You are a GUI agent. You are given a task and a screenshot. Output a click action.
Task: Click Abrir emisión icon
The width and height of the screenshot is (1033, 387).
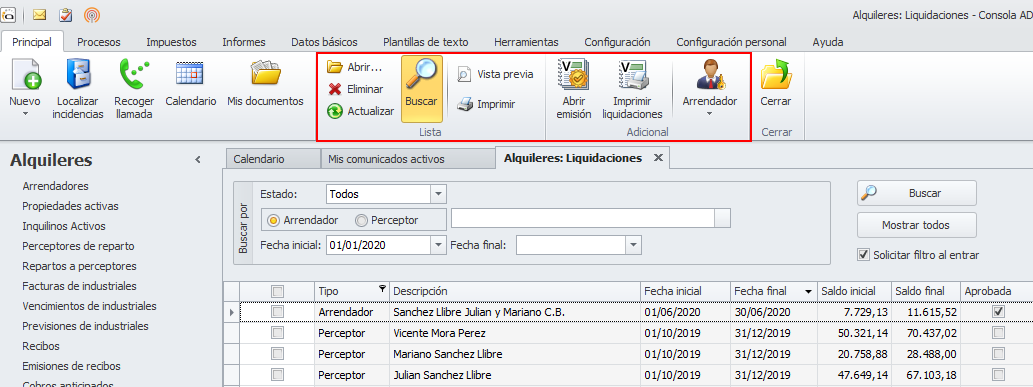click(573, 74)
